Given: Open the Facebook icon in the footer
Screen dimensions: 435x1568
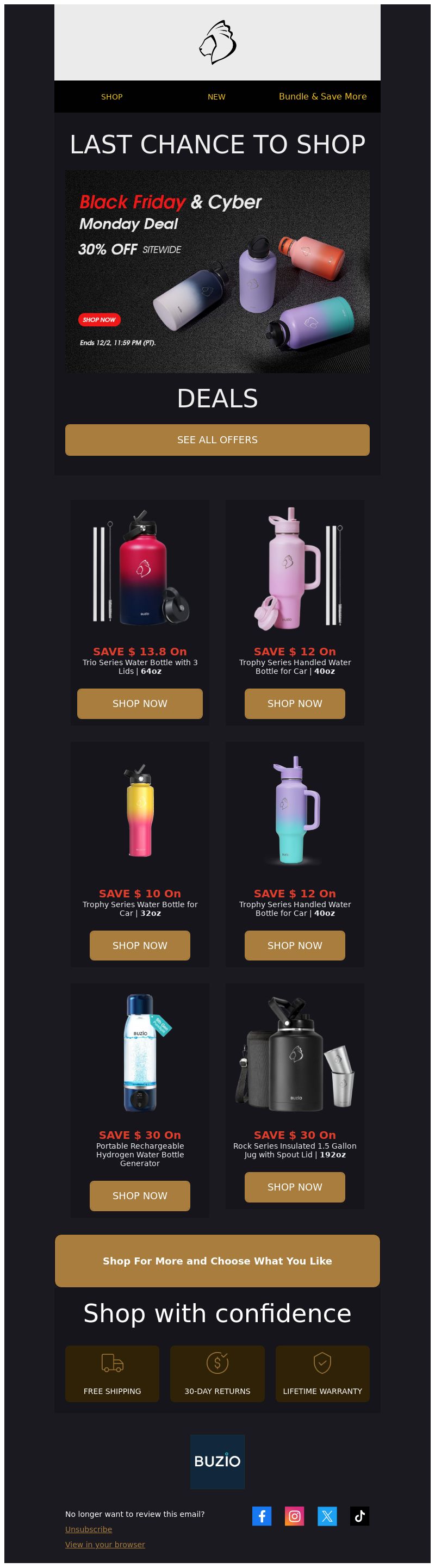Looking at the screenshot, I should (x=262, y=1516).
